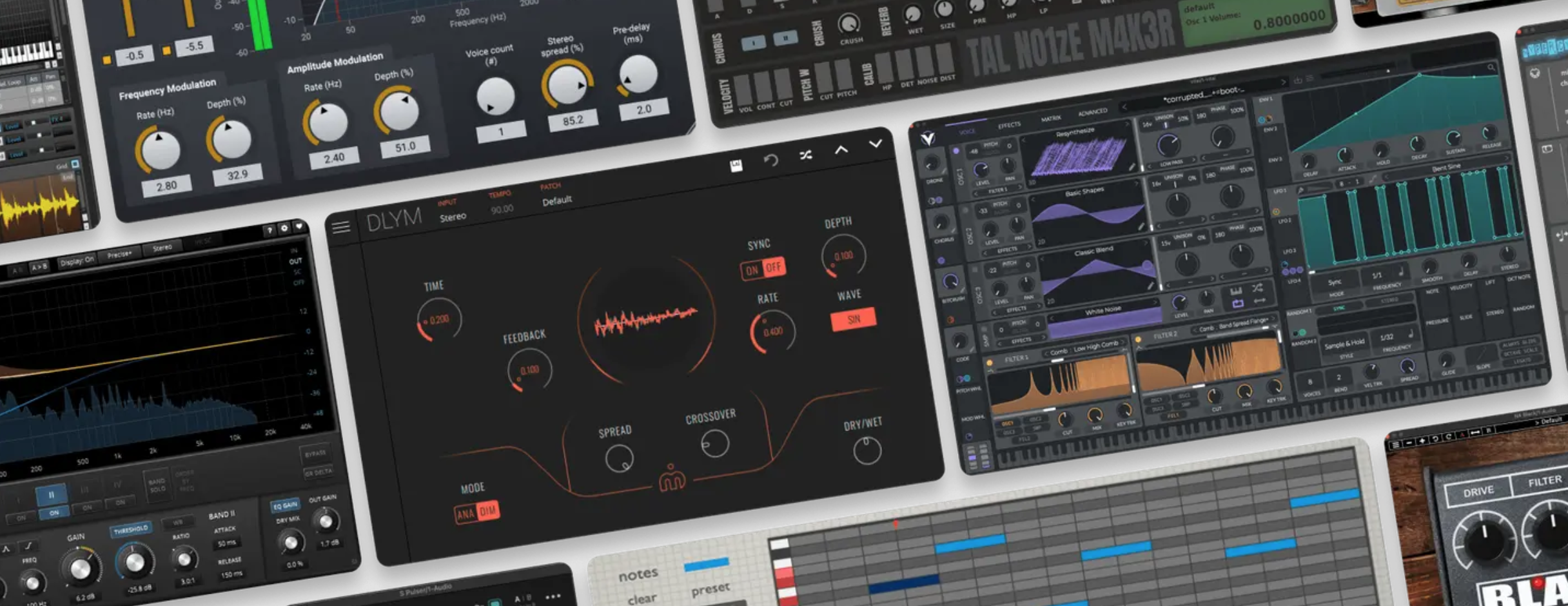
Task: Click the RATE knob in DLYM
Action: [x=772, y=331]
